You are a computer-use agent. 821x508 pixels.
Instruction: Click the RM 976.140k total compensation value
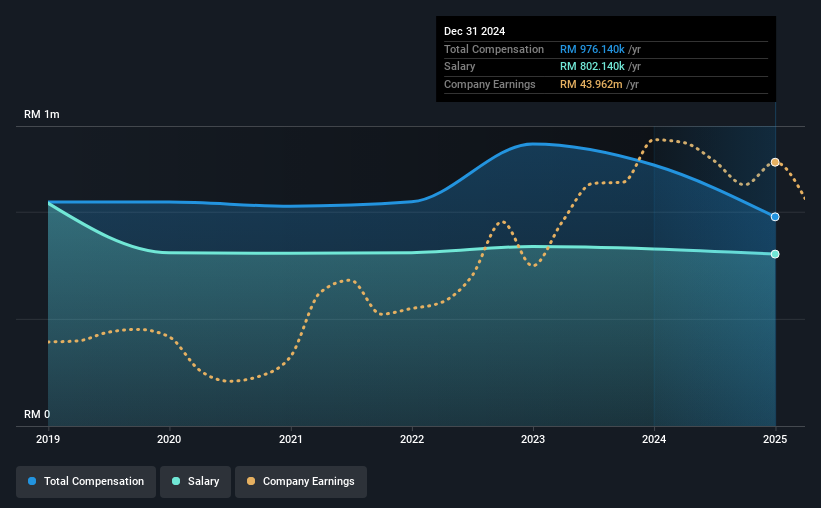pos(592,49)
